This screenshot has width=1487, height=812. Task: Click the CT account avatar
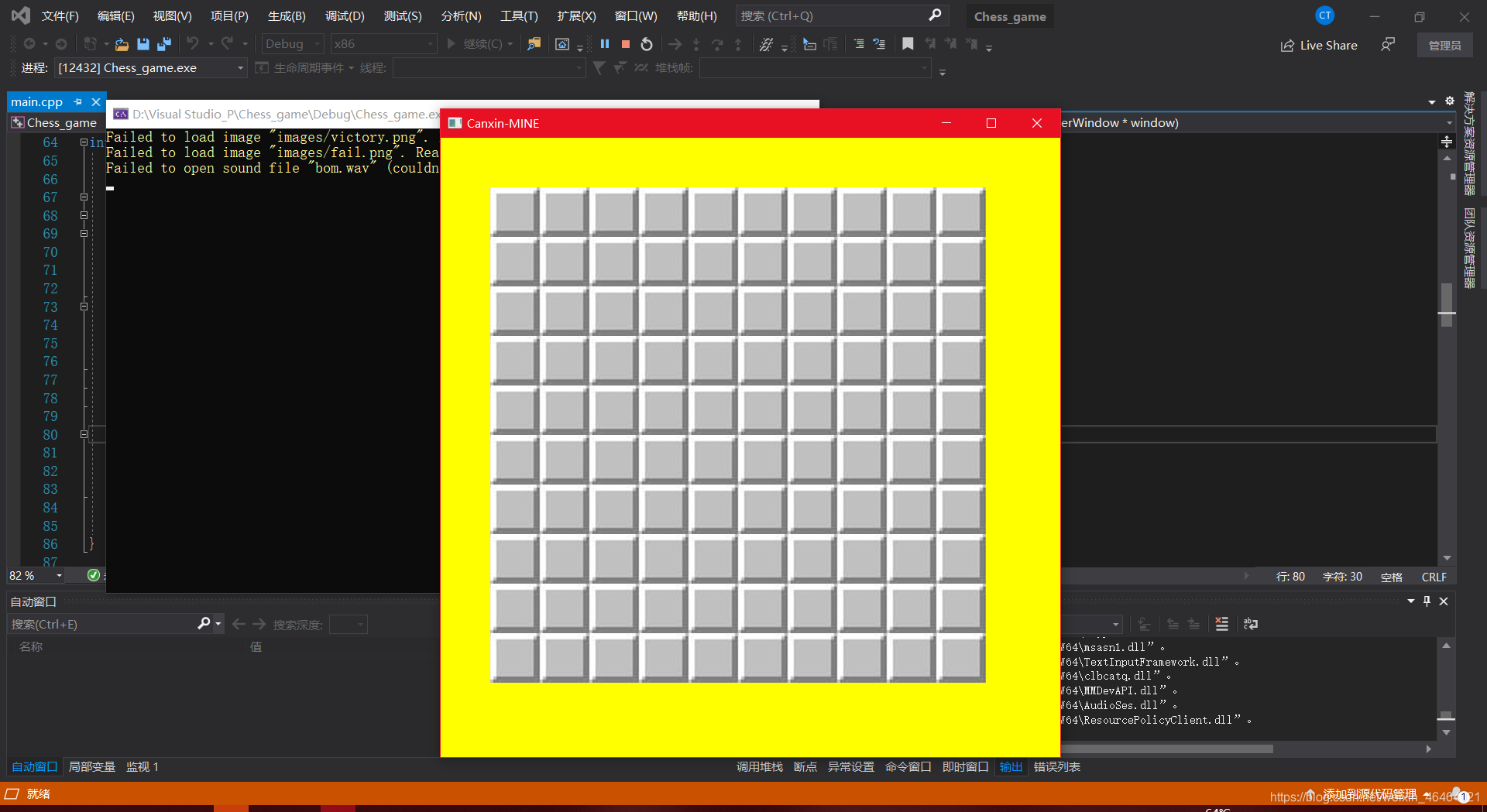1324,15
